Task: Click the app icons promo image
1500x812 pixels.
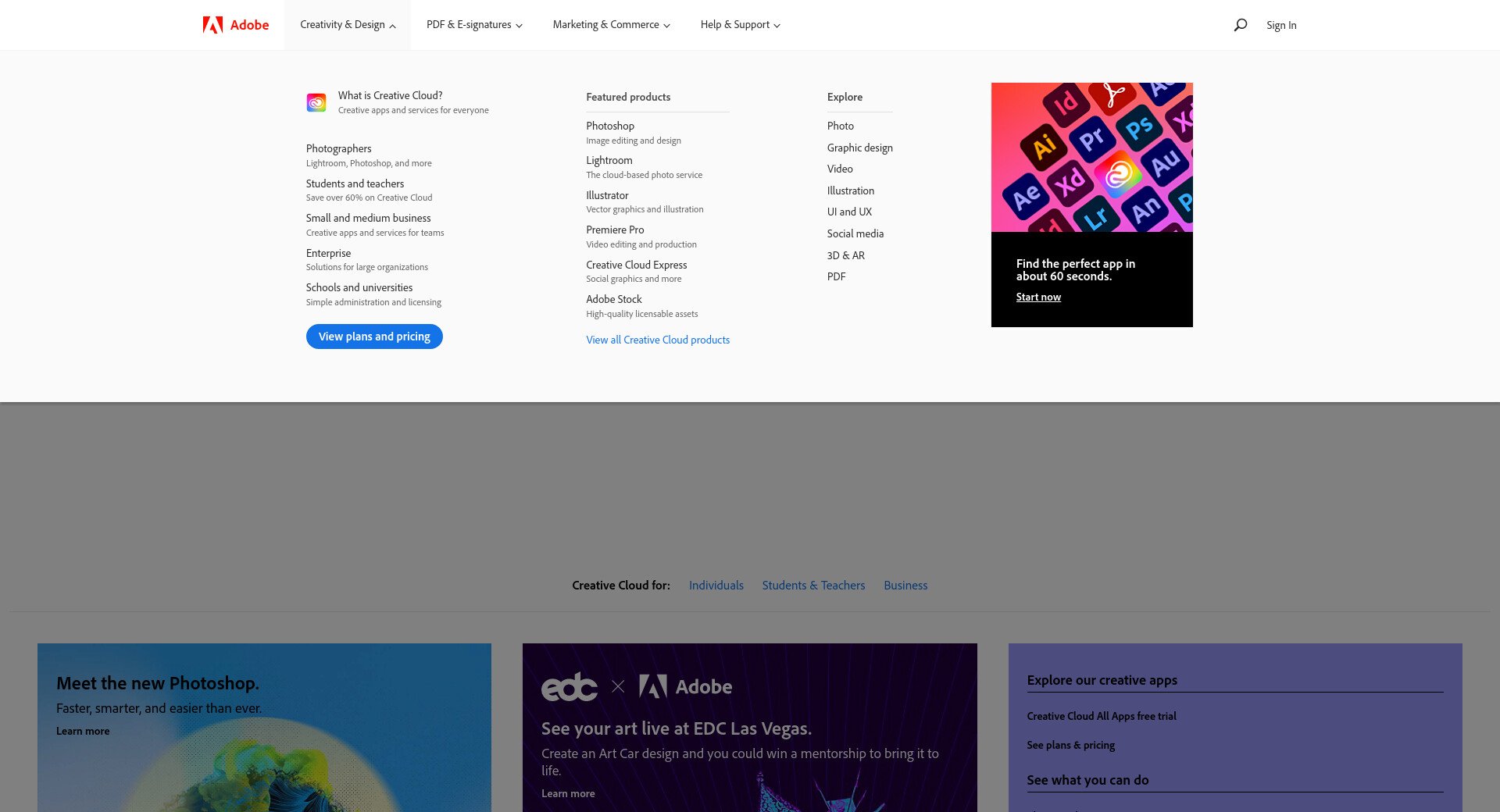Action: coord(1092,157)
